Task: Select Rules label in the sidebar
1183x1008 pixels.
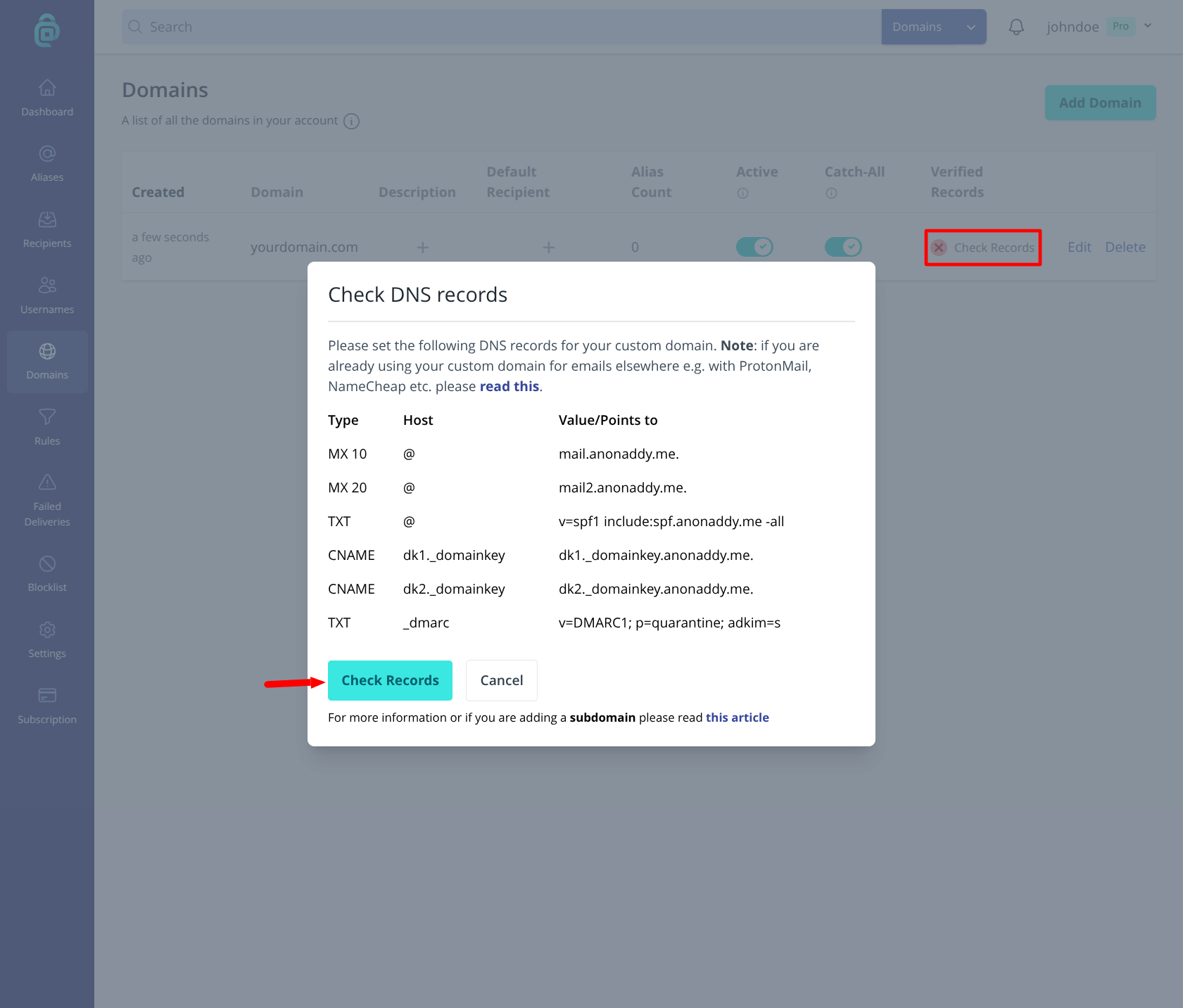Action: tap(47, 441)
